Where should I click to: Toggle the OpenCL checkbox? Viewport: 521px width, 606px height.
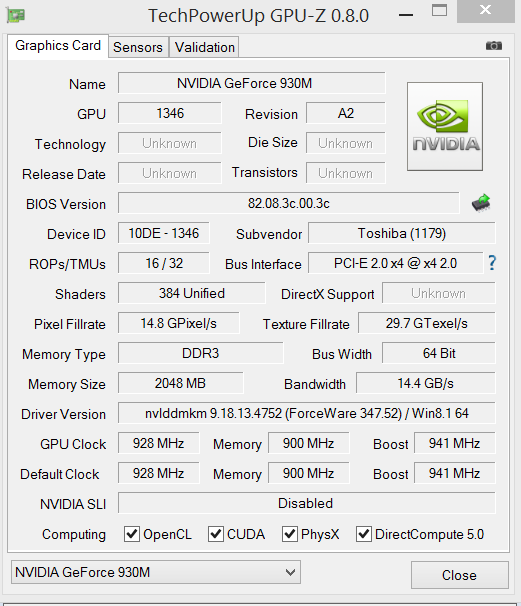131,534
